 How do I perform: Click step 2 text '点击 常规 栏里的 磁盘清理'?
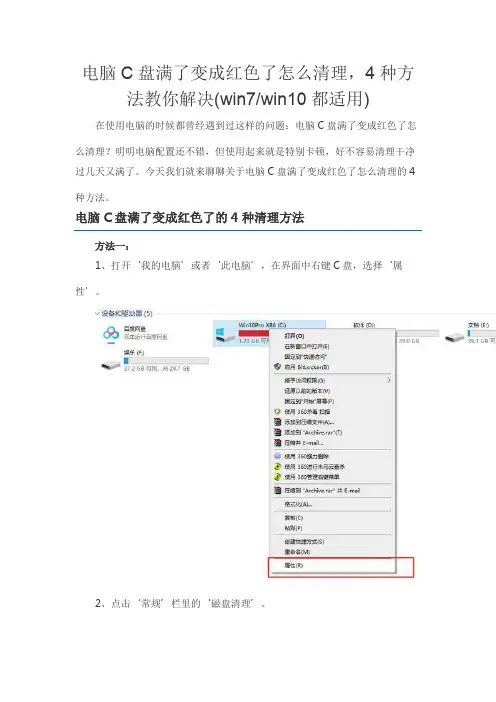(x=181, y=603)
